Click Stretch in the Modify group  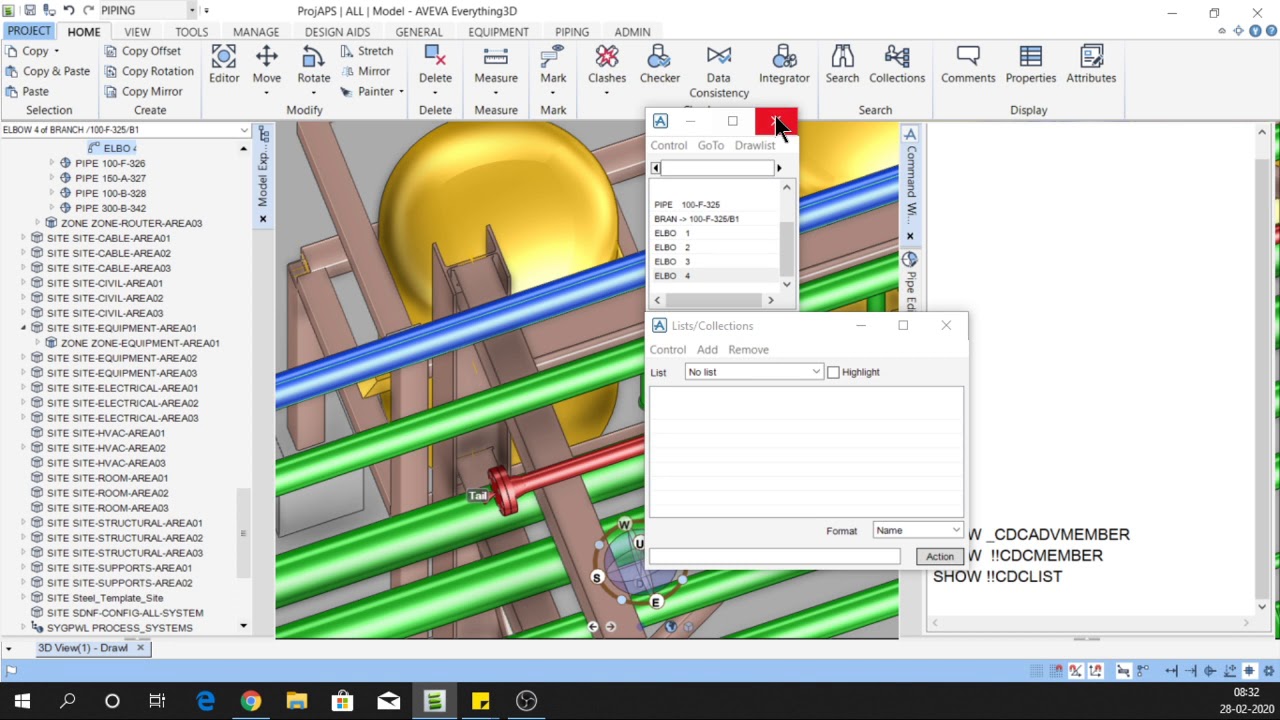pyautogui.click(x=366, y=51)
